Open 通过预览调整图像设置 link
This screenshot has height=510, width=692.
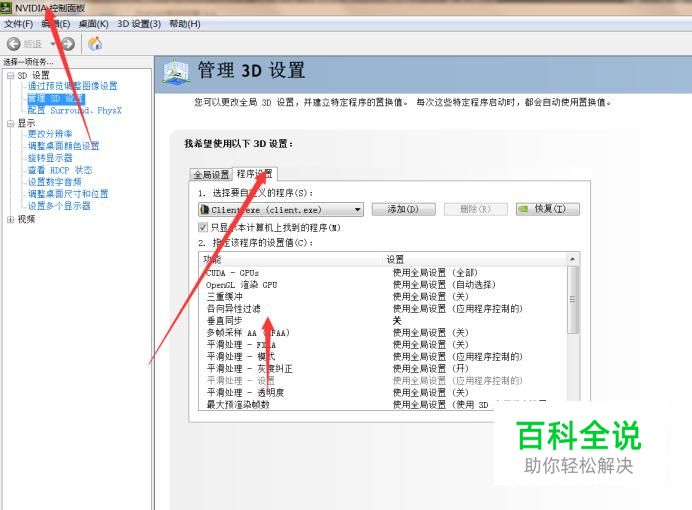[73, 86]
